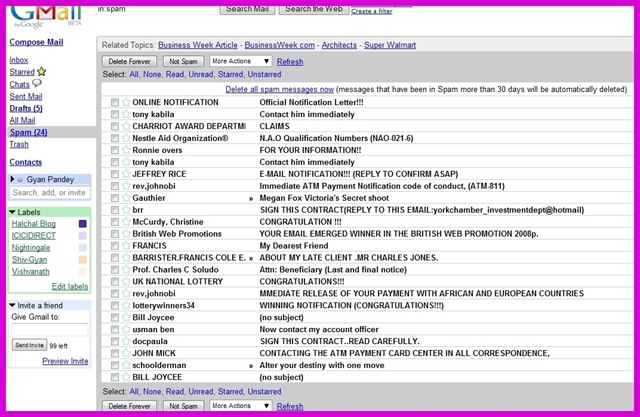Image resolution: width=640 pixels, height=417 pixels.
Task: Open All Mail
Action: point(22,120)
